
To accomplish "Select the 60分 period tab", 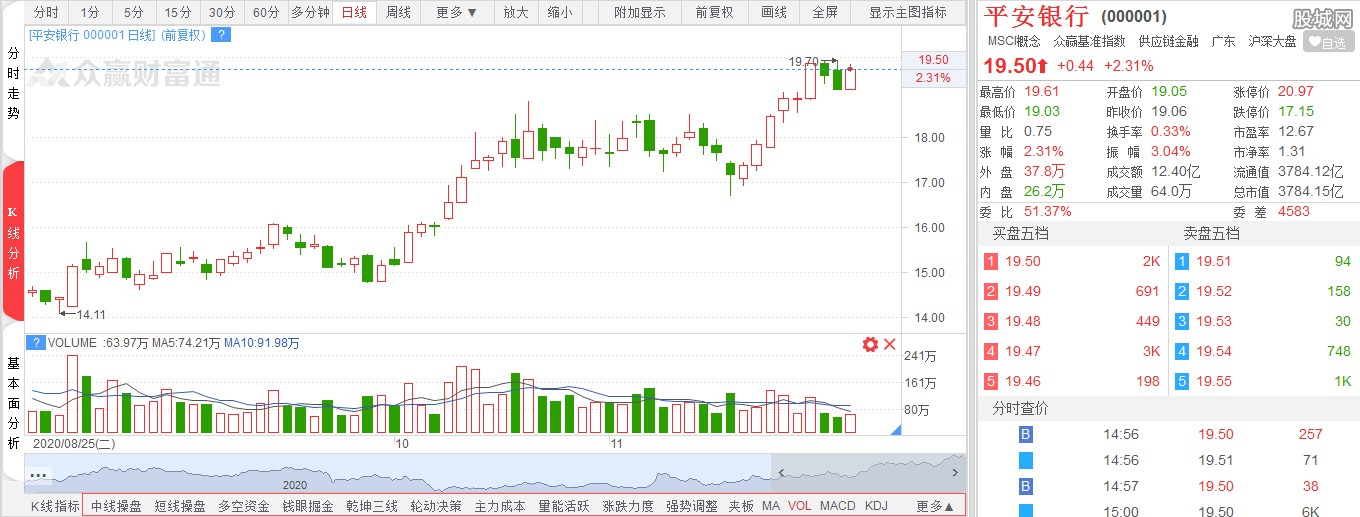I will (266, 13).
